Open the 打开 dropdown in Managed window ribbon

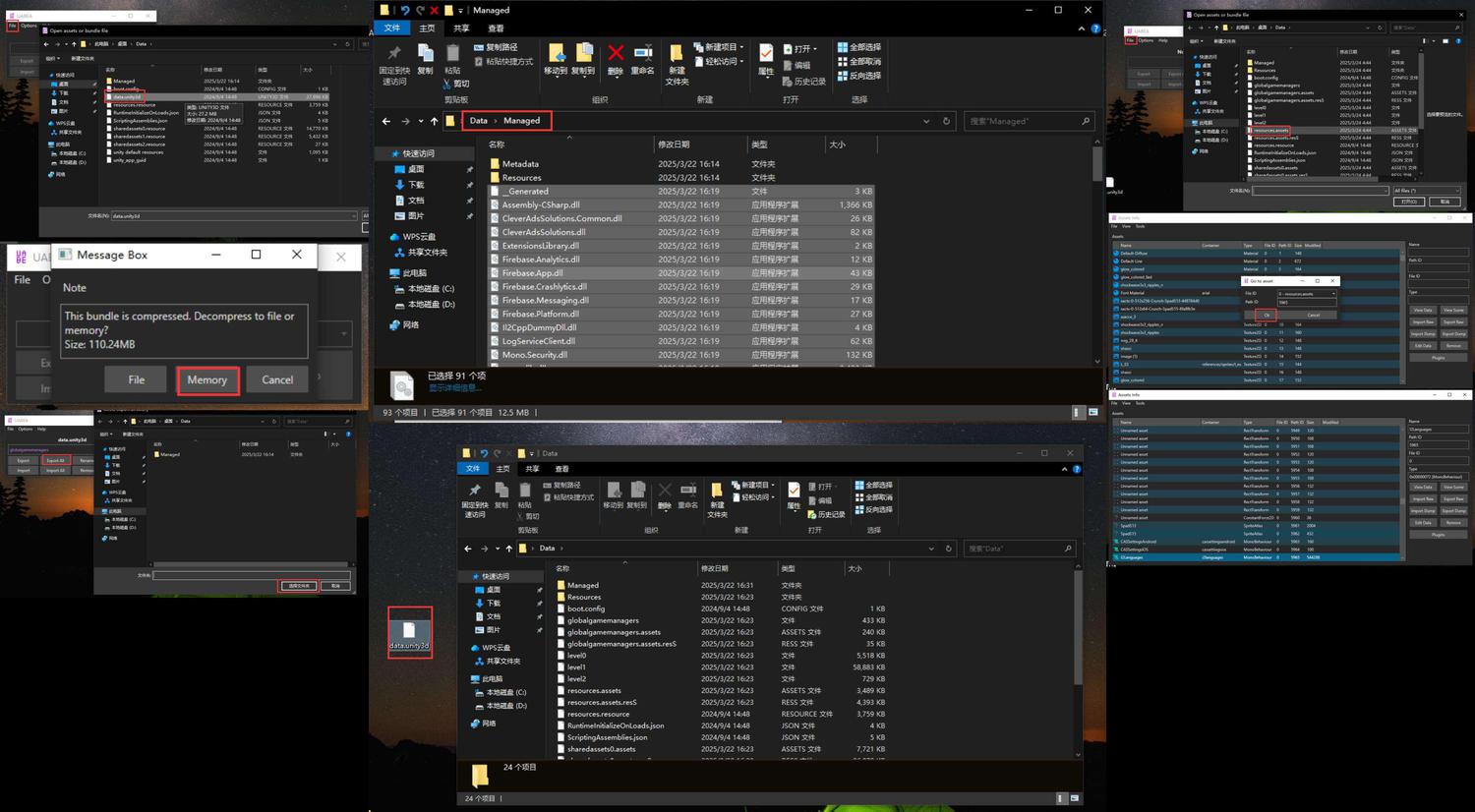coord(802,48)
